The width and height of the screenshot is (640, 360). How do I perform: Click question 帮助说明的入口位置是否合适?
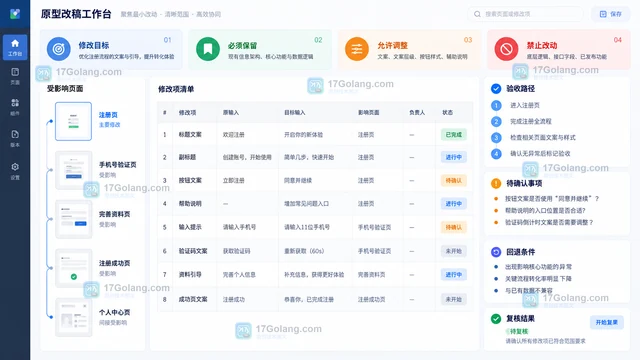(545, 211)
